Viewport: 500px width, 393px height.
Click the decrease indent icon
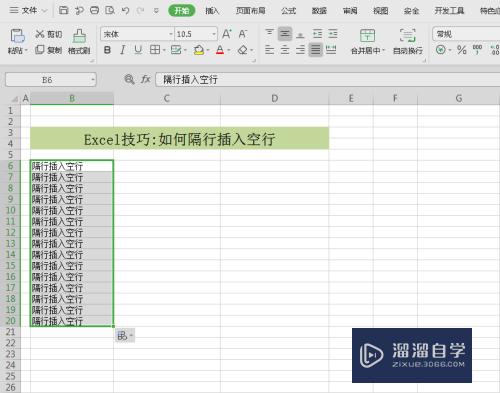pyautogui.click(x=318, y=34)
